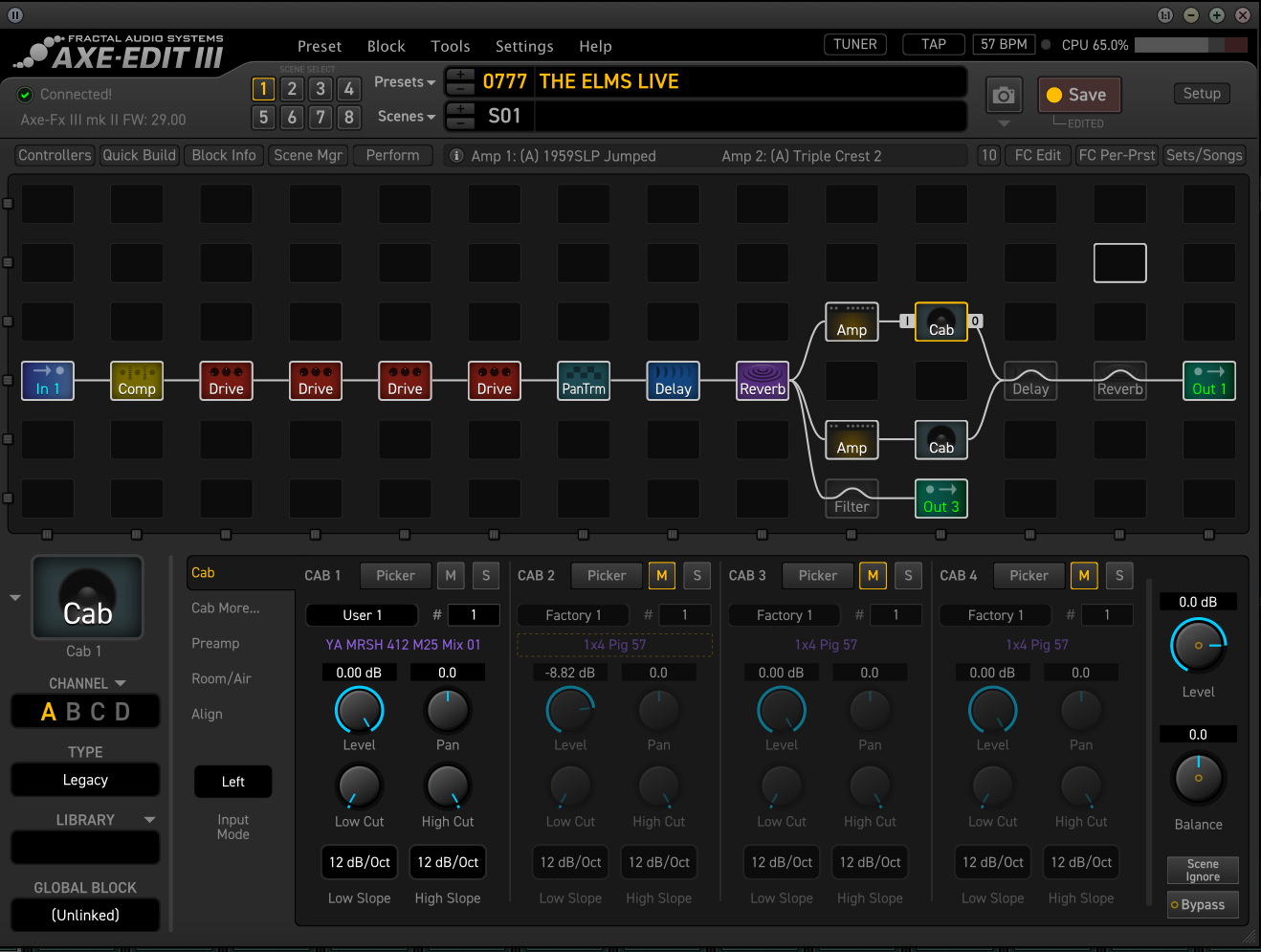
Task: Click the pause icon in the title bar
Action: (x=15, y=15)
